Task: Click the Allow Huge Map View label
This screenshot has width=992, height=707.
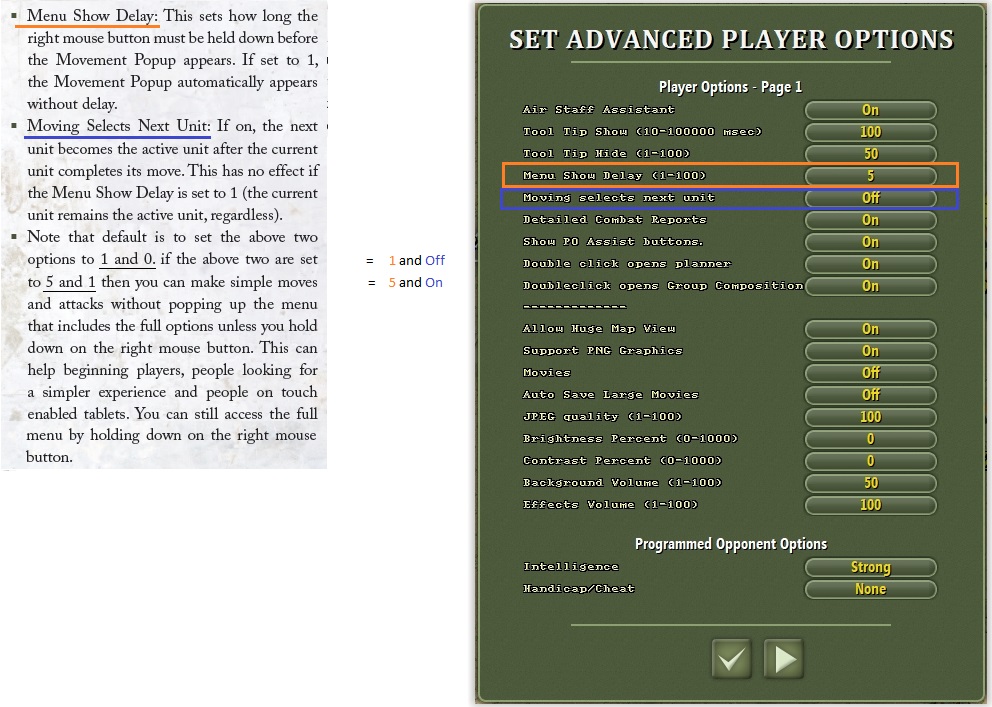Action: [599, 328]
